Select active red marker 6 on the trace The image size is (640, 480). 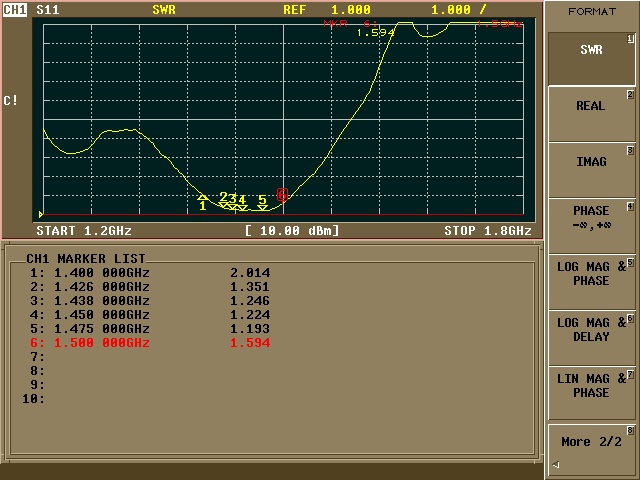click(x=282, y=195)
